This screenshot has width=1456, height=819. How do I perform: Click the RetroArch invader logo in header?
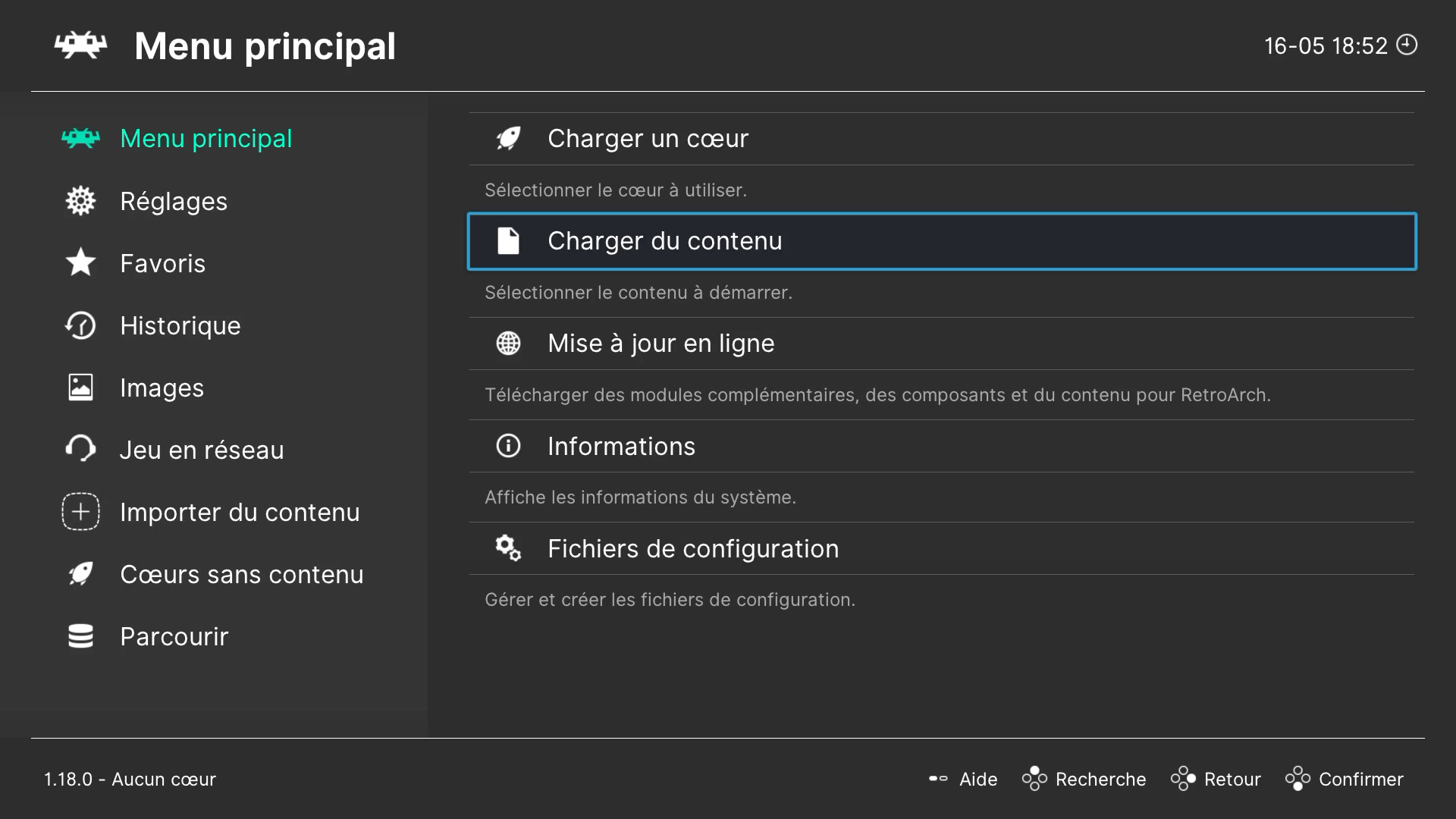point(80,45)
